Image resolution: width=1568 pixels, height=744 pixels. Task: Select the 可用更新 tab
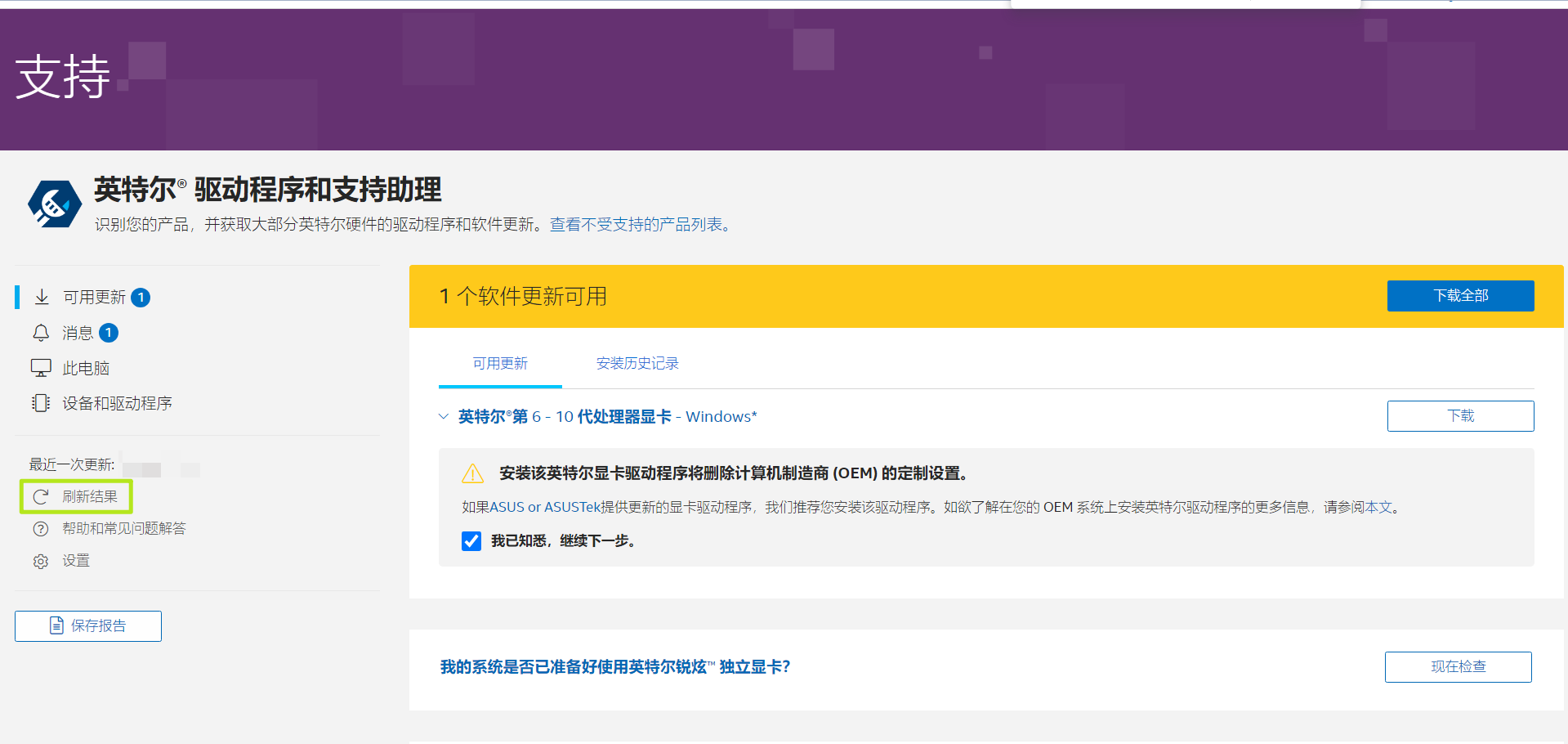(500, 363)
